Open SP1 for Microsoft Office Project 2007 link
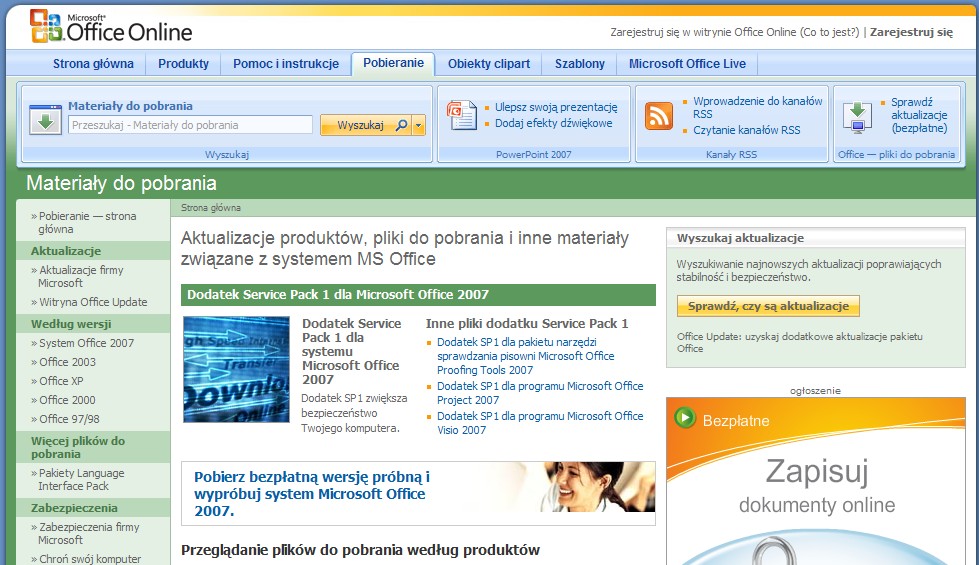The height and width of the screenshot is (565, 979). point(539,393)
